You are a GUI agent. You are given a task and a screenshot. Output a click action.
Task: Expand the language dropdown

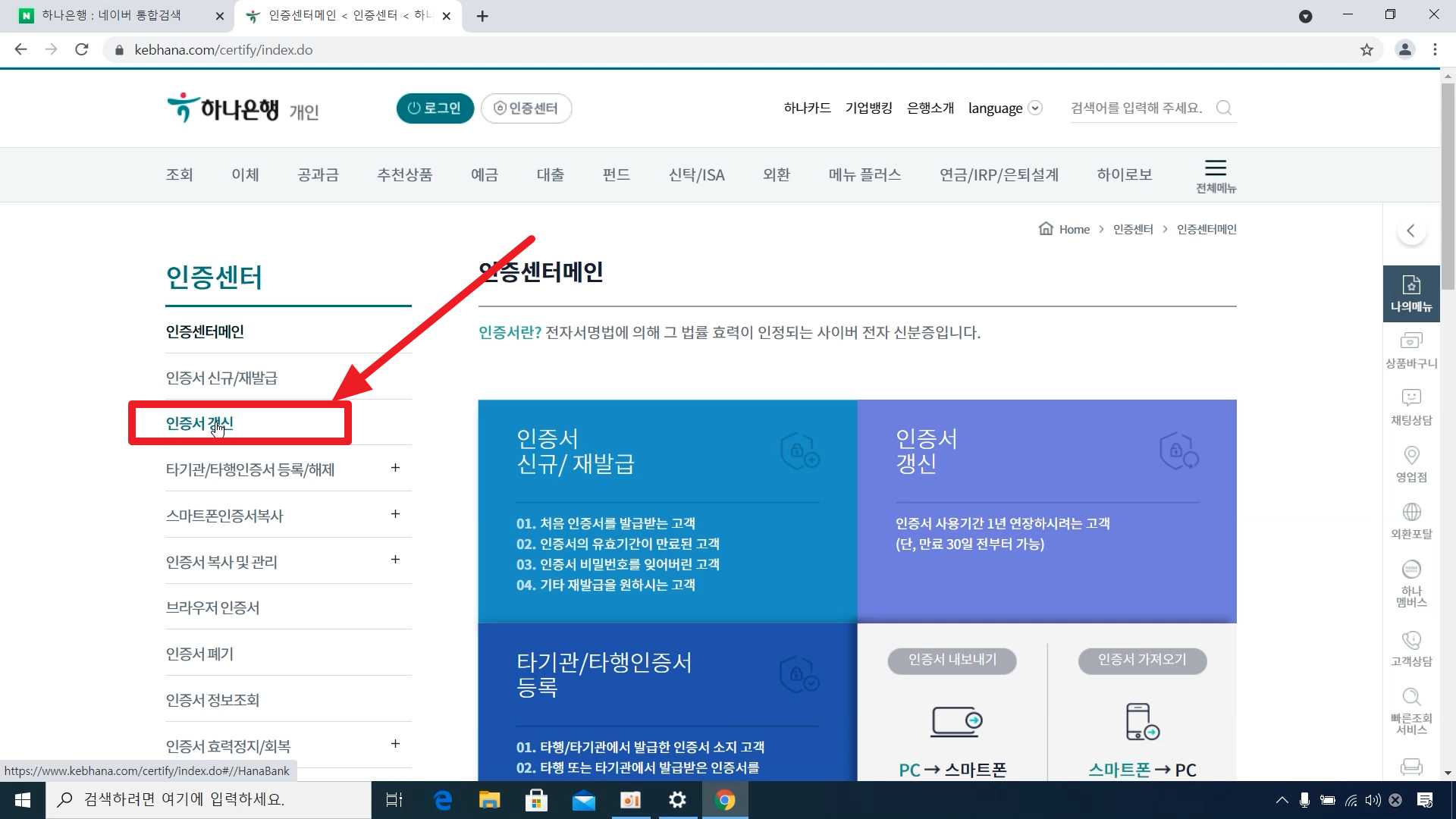1034,108
